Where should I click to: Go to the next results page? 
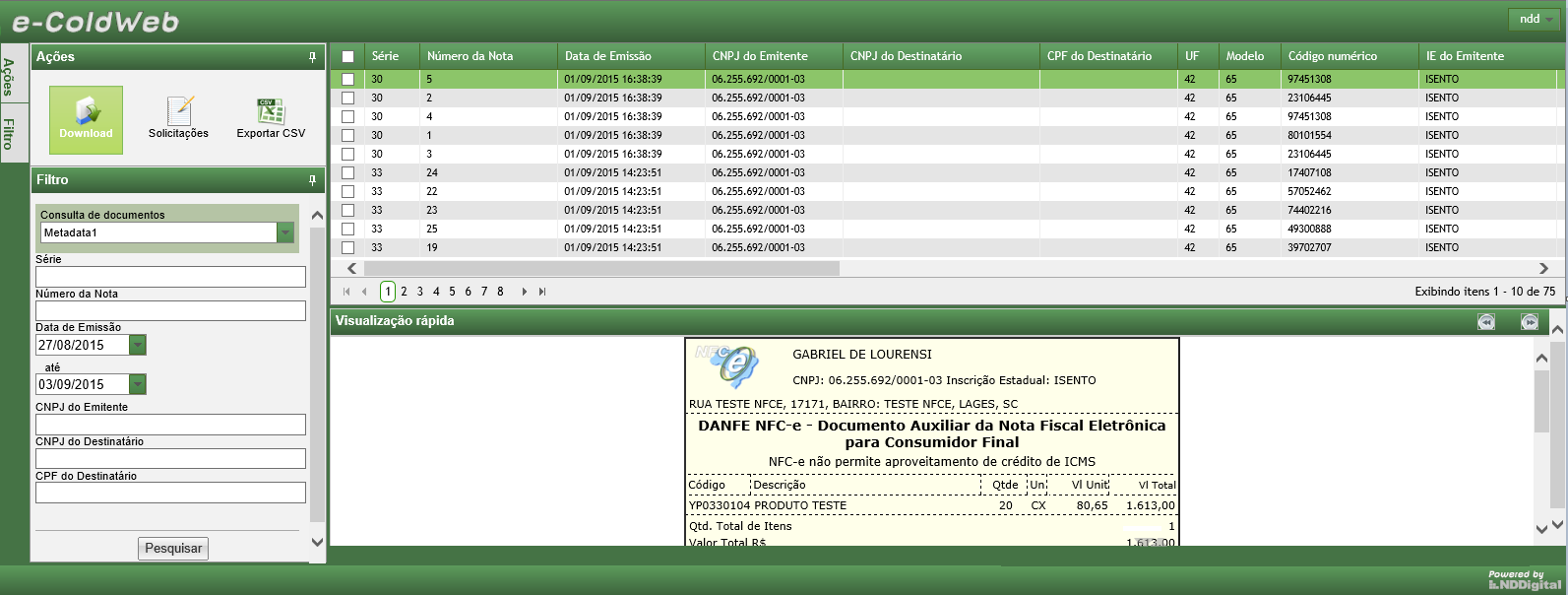point(525,292)
